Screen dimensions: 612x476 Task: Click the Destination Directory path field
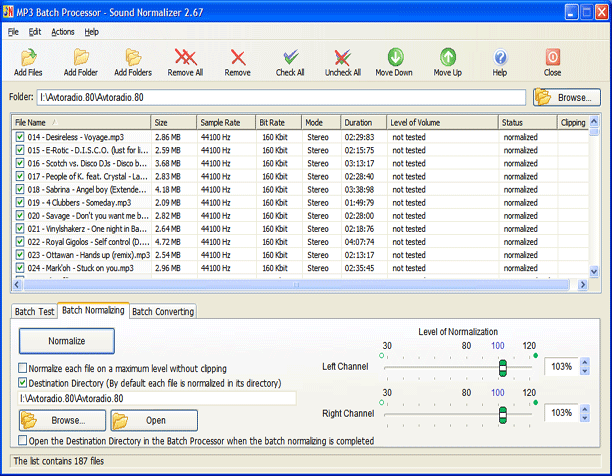(157, 398)
